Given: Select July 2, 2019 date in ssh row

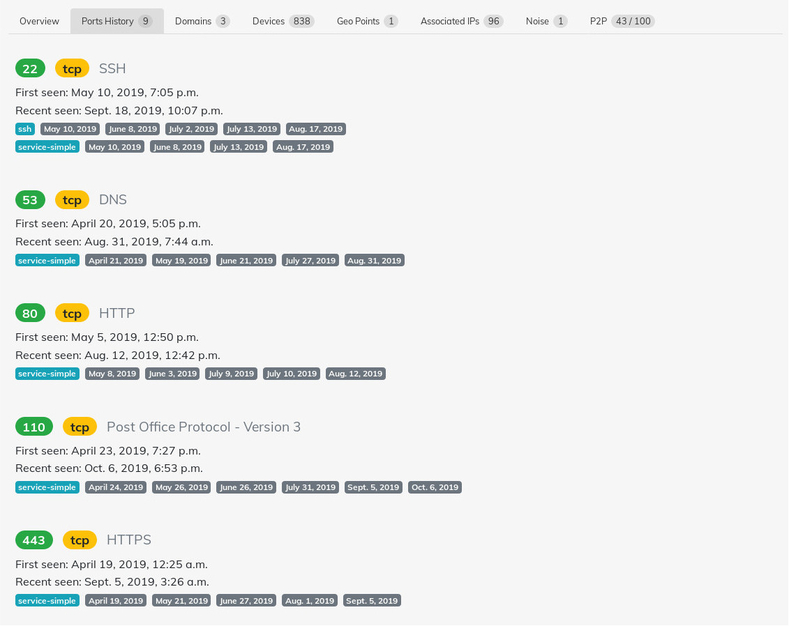Looking at the screenshot, I should (191, 129).
